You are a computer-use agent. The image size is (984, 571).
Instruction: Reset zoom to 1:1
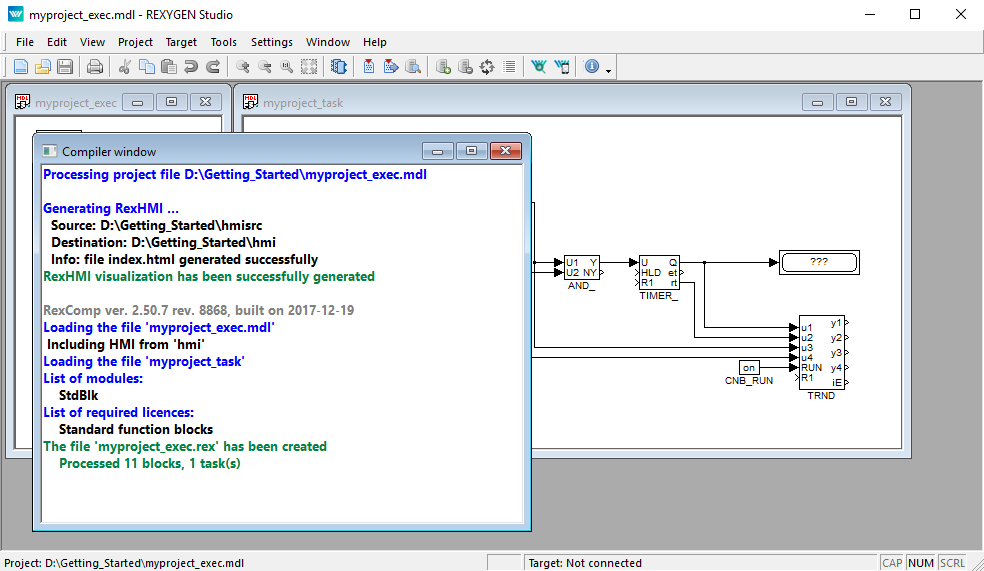pyautogui.click(x=287, y=67)
